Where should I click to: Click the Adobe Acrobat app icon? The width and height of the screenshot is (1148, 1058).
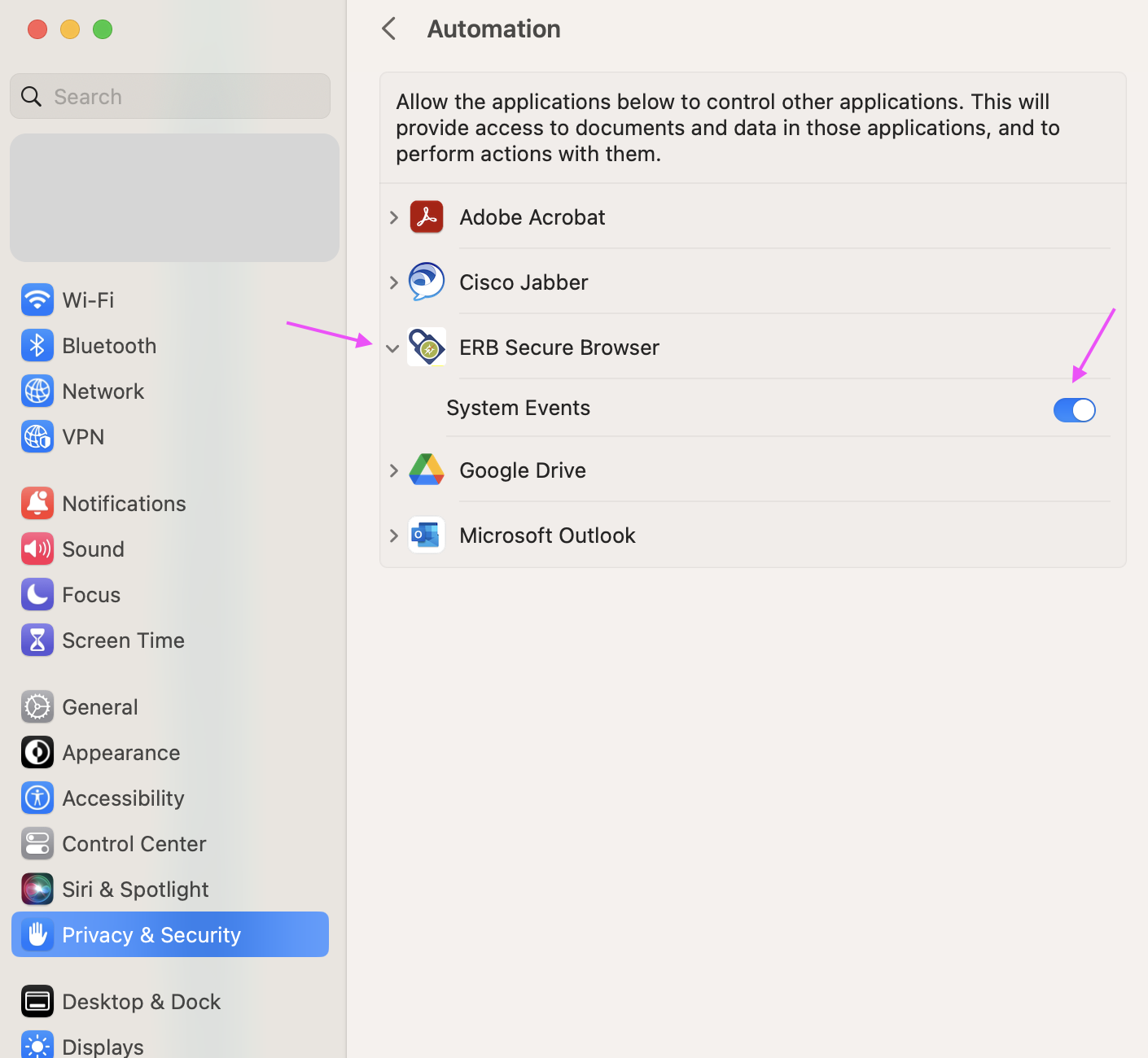point(427,216)
